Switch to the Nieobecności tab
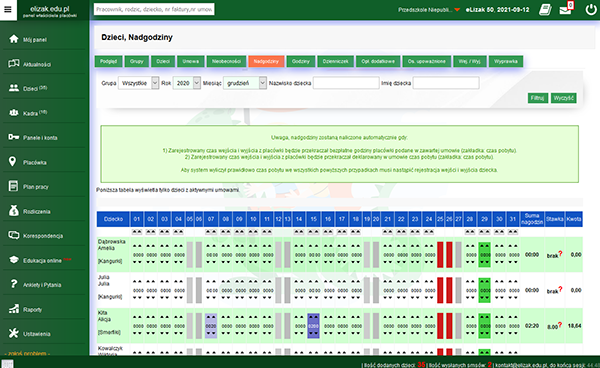 point(226,61)
